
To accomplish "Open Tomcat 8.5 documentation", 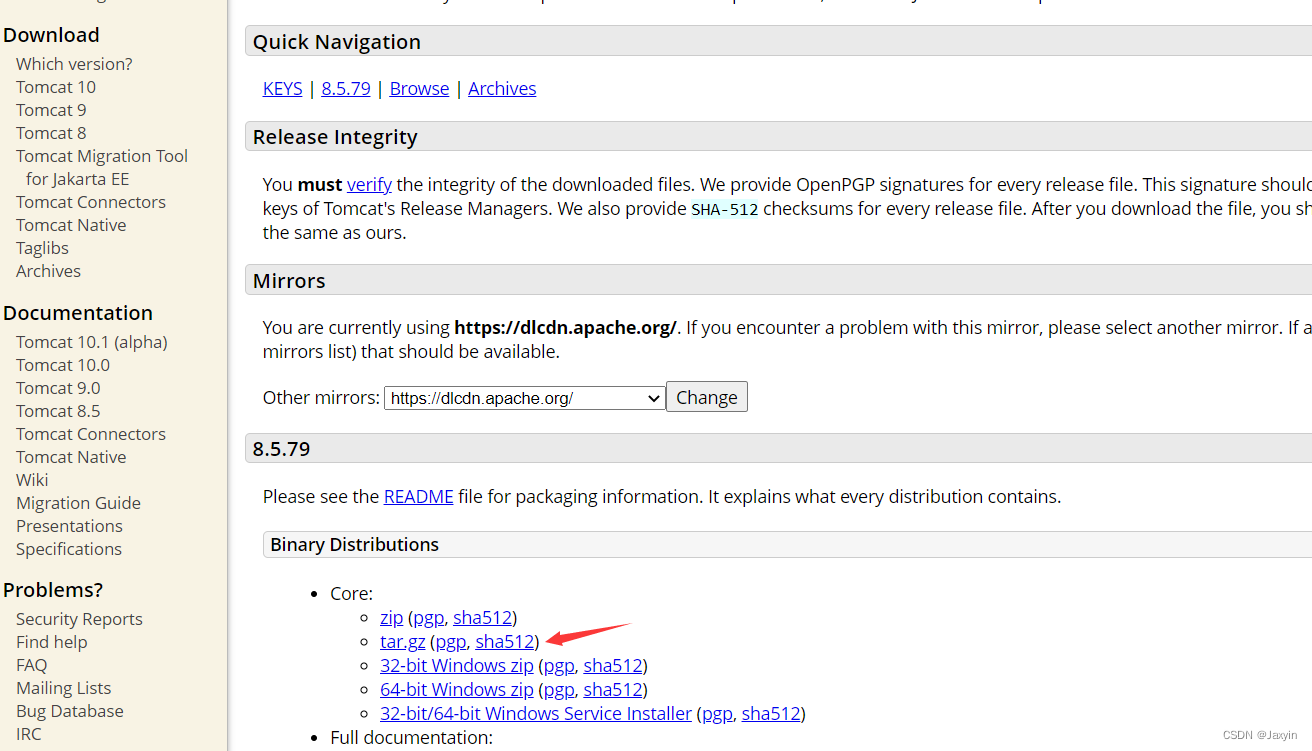I will (x=58, y=411).
